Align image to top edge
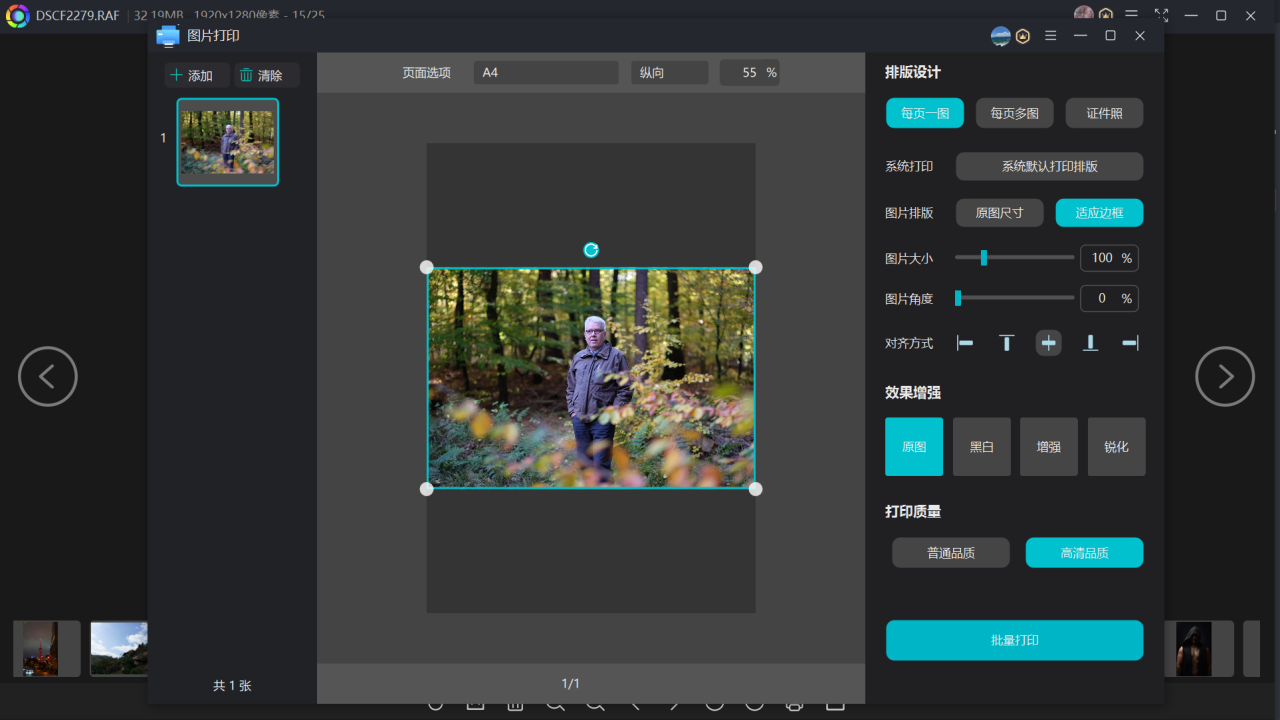The image size is (1280, 720). point(1006,343)
